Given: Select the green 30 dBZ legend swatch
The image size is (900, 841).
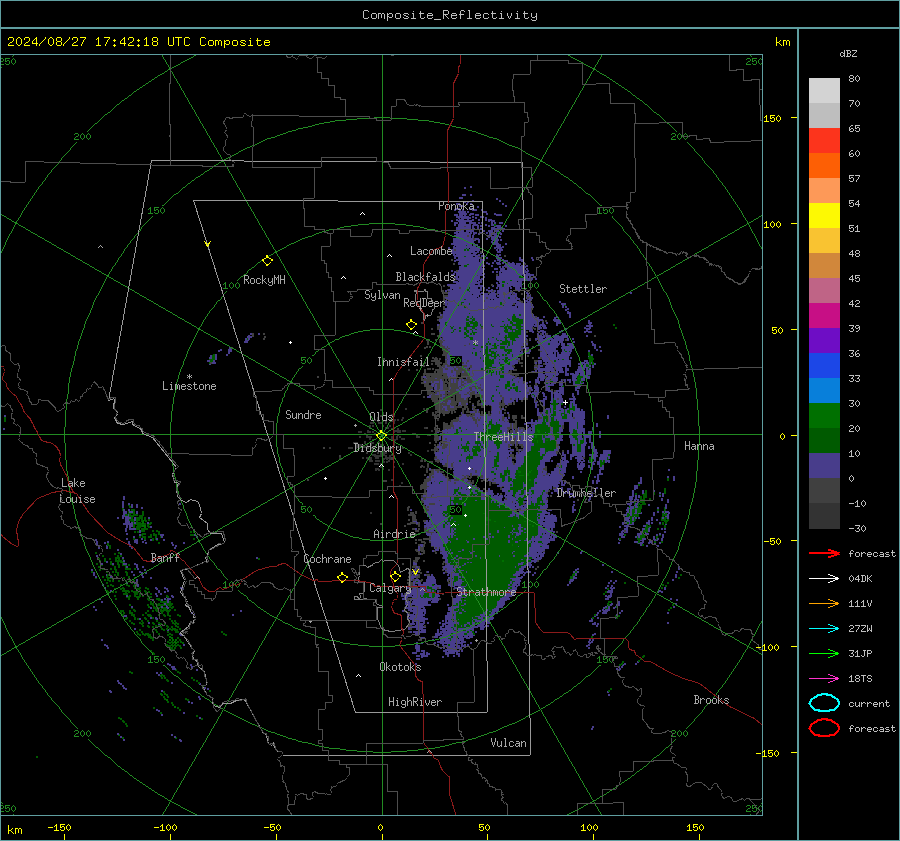Looking at the screenshot, I should click(x=824, y=415).
